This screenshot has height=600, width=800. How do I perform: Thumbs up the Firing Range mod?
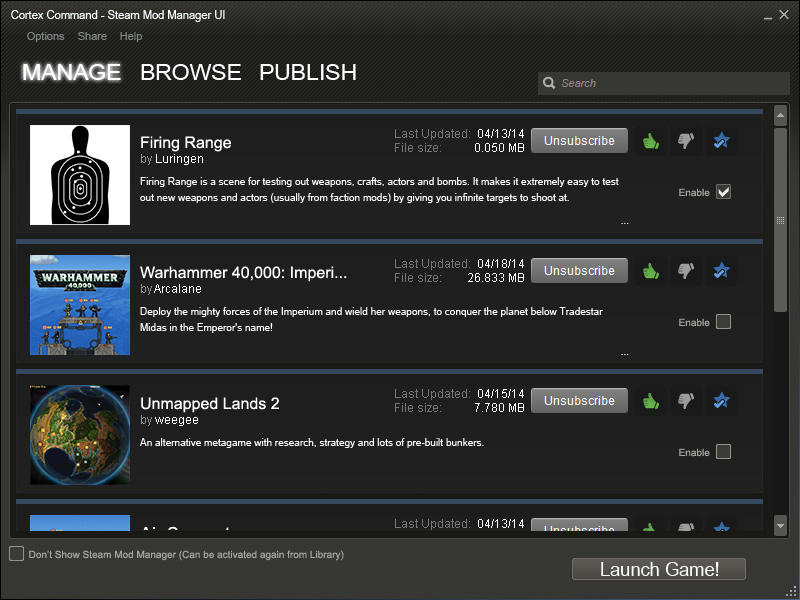click(x=651, y=141)
